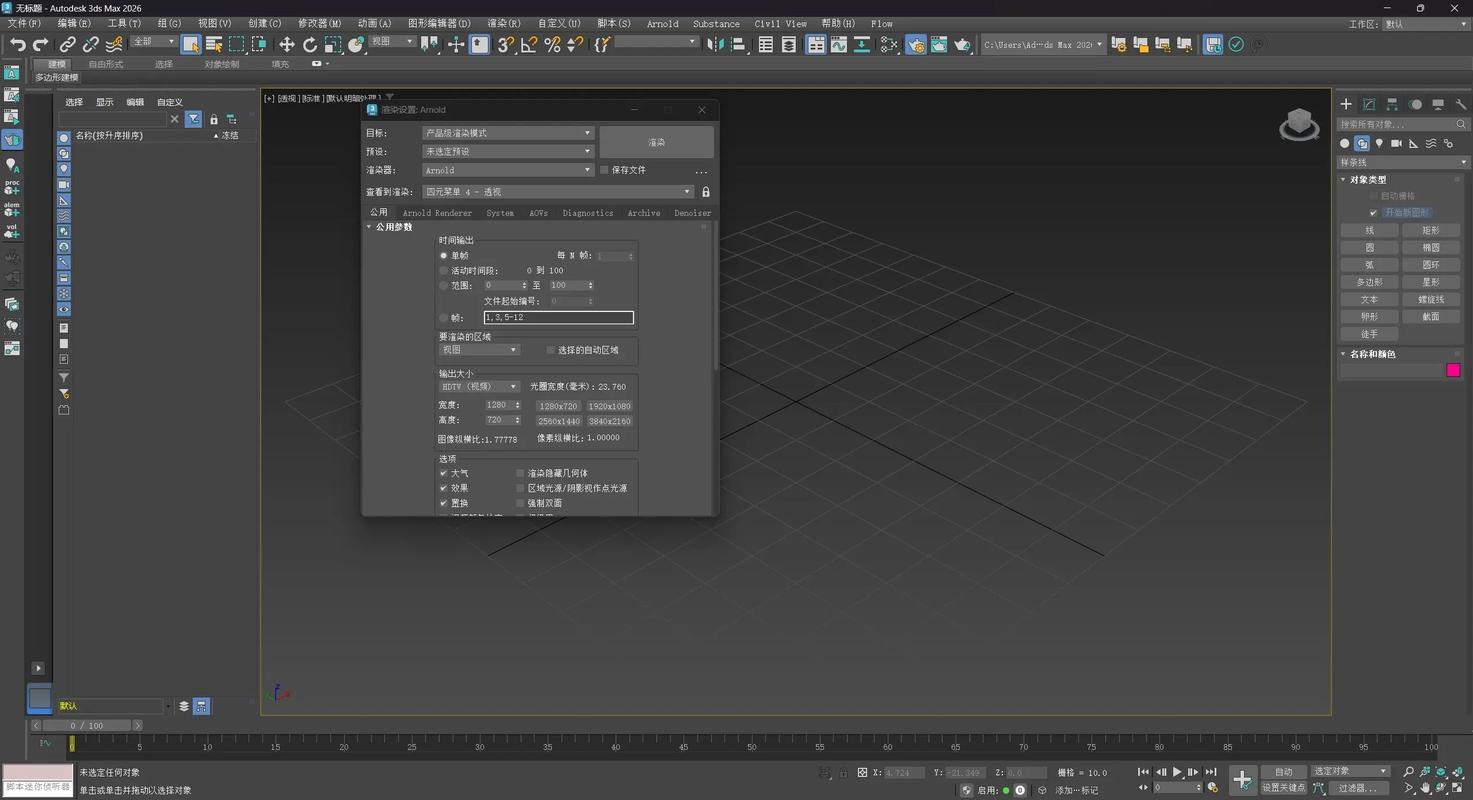The height and width of the screenshot is (800, 1473).
Task: Select the 单帧 radio button
Action: click(x=444, y=256)
